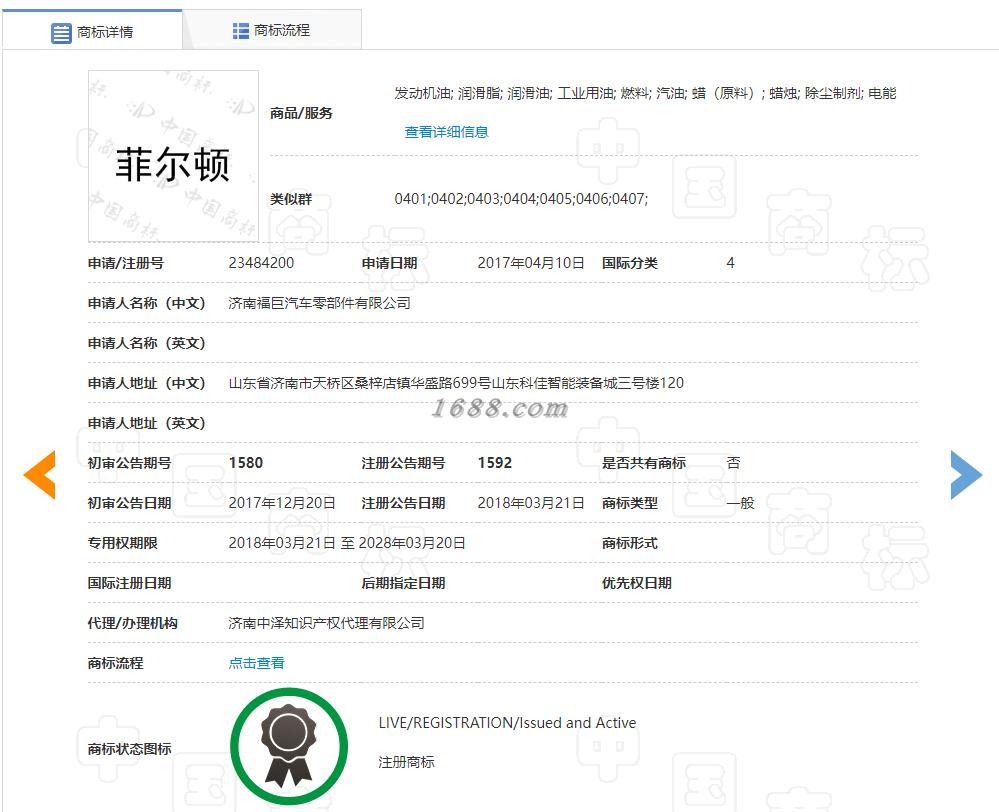This screenshot has height=812, width=999.
Task: Go to next trademark with blue arrow
Action: (966, 474)
